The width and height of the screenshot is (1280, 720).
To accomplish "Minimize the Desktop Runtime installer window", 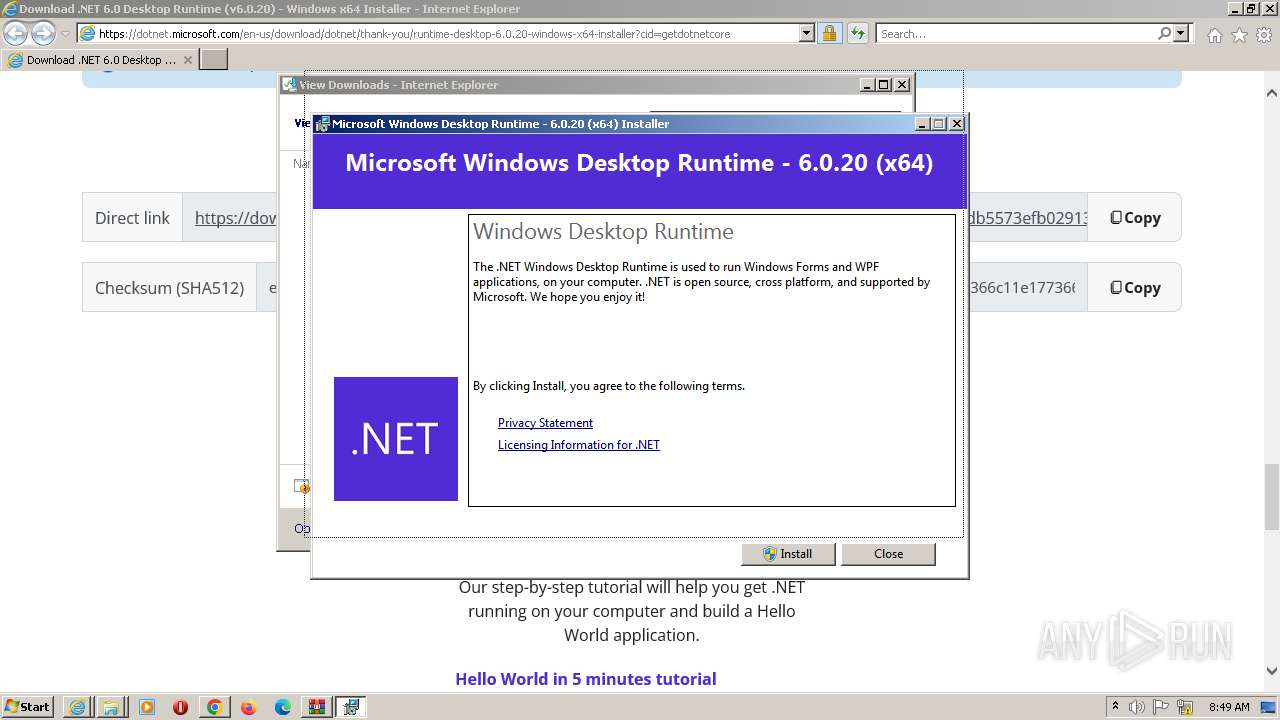I will click(922, 124).
